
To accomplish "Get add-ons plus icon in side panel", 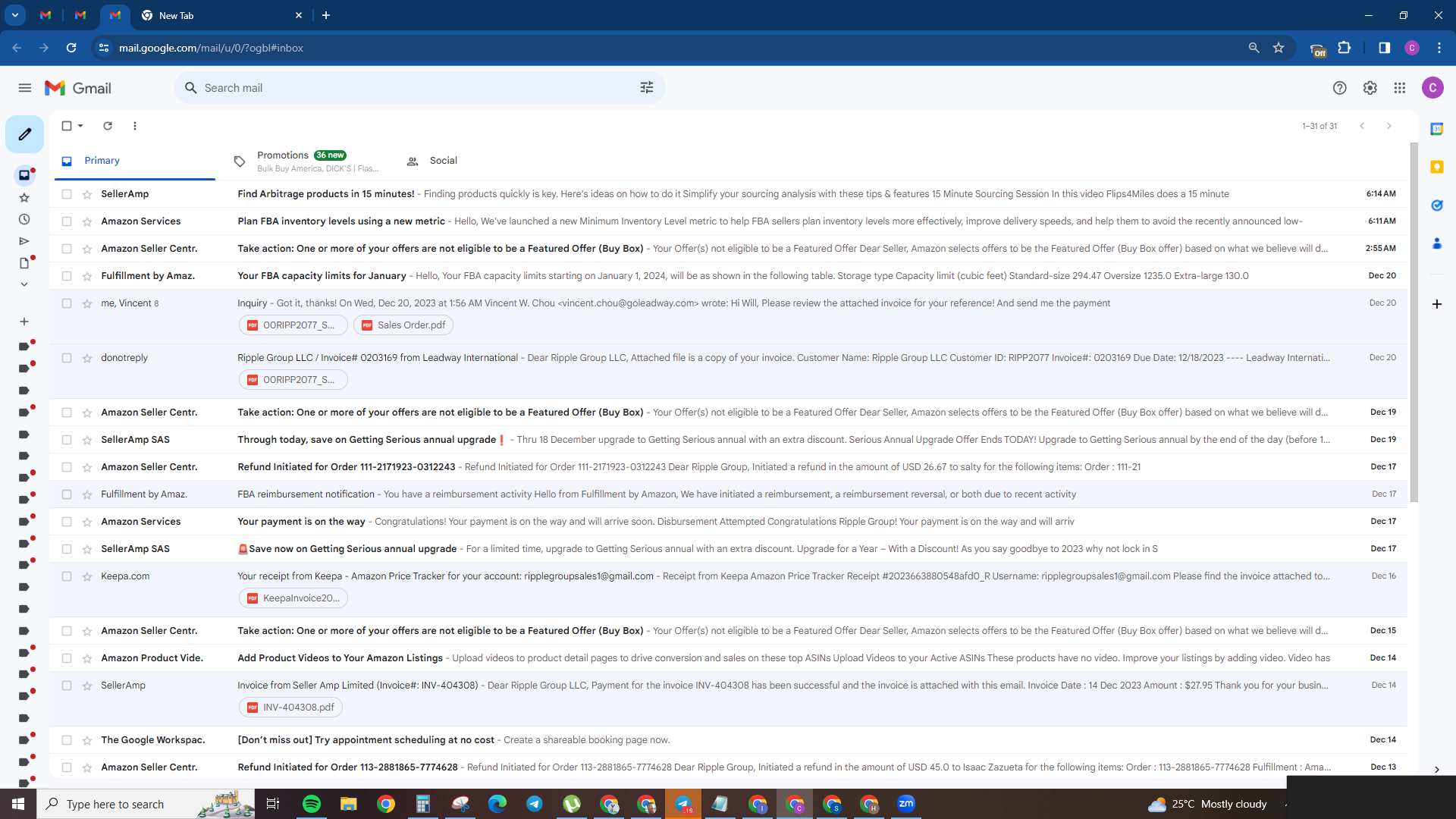I will point(1436,304).
